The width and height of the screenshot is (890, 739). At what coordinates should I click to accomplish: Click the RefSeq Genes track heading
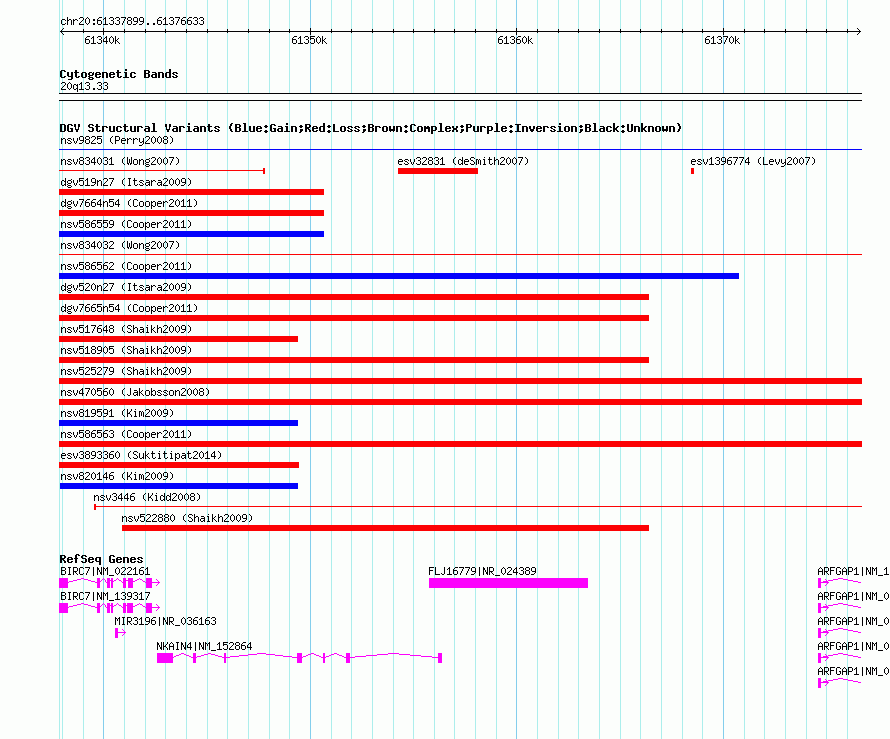[101, 559]
